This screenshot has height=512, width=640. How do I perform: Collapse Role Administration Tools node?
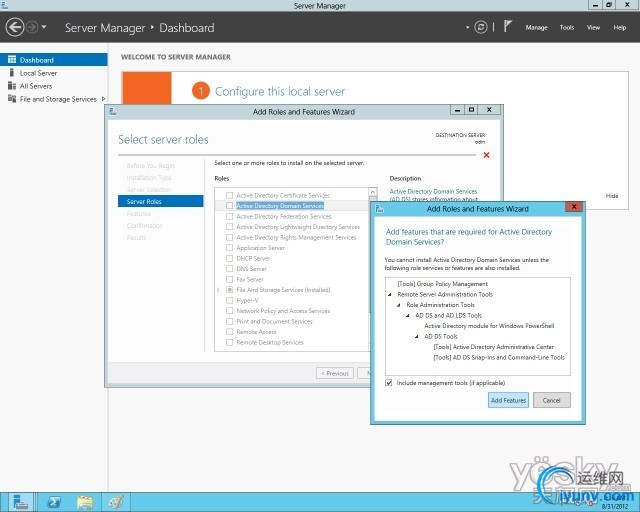(x=399, y=305)
